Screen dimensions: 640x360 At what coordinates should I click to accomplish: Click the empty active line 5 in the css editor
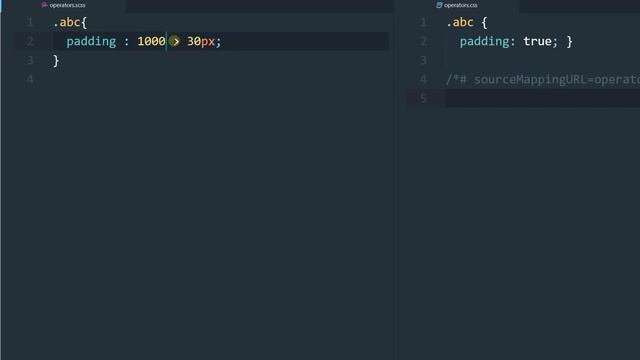click(x=542, y=98)
